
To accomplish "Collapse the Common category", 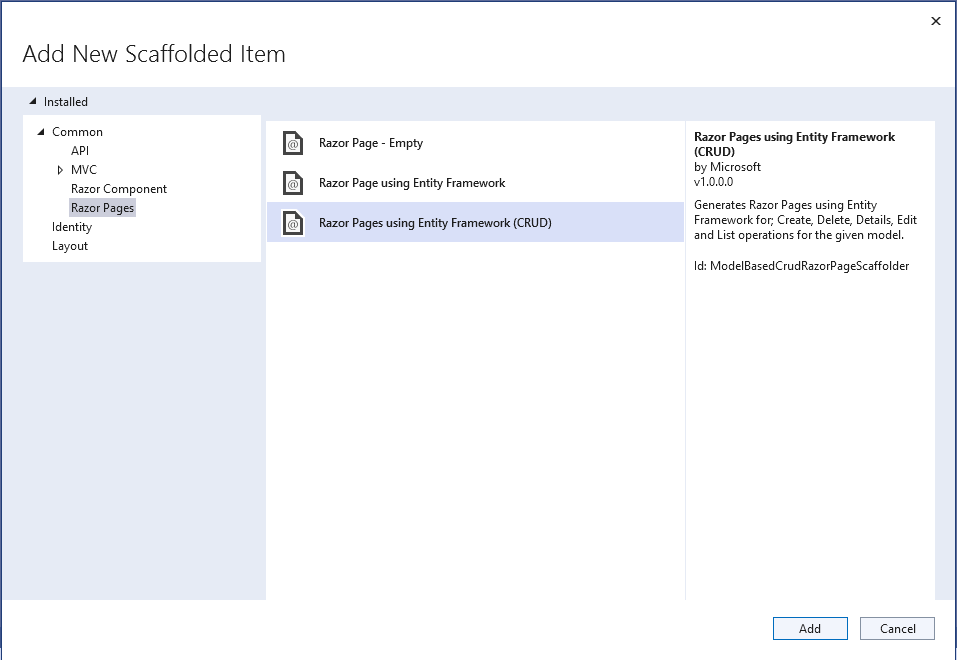I will (x=40, y=131).
